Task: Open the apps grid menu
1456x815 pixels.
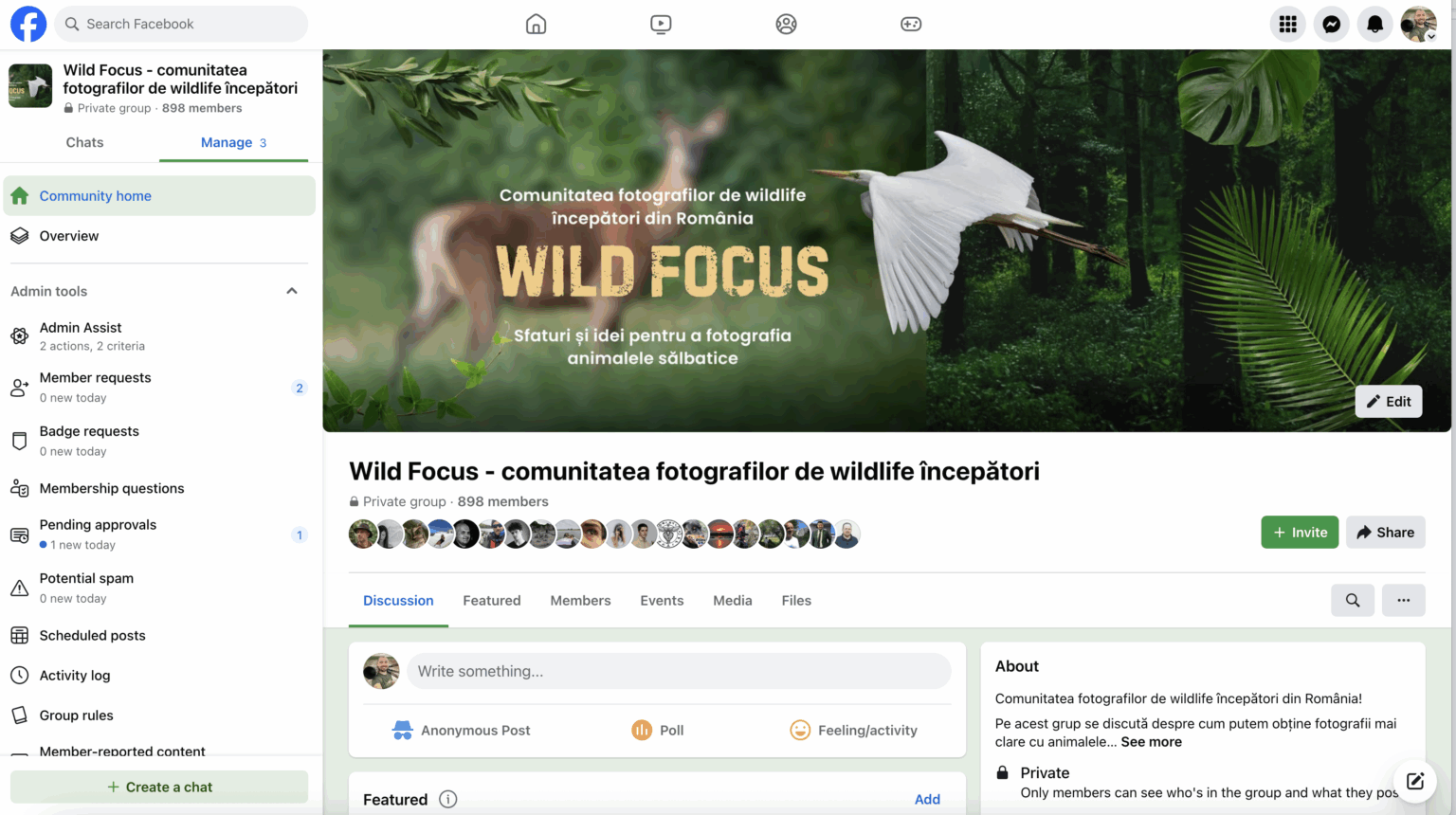Action: tap(1287, 25)
